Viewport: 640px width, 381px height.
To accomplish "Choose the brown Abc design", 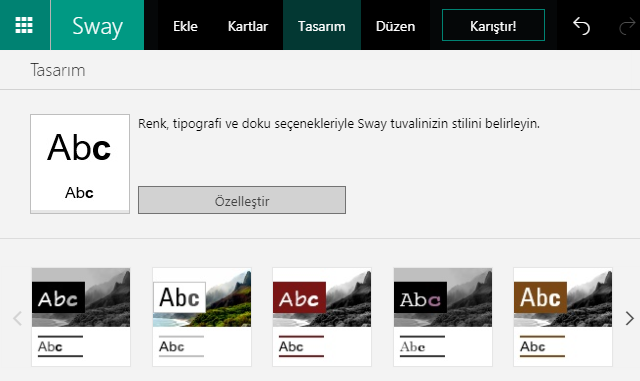I will (563, 317).
